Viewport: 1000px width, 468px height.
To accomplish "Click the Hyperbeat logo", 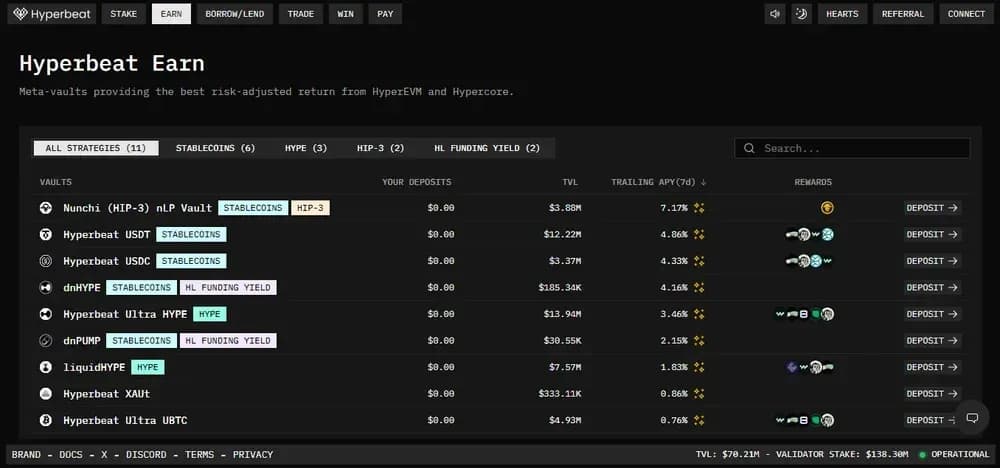I will coord(52,14).
